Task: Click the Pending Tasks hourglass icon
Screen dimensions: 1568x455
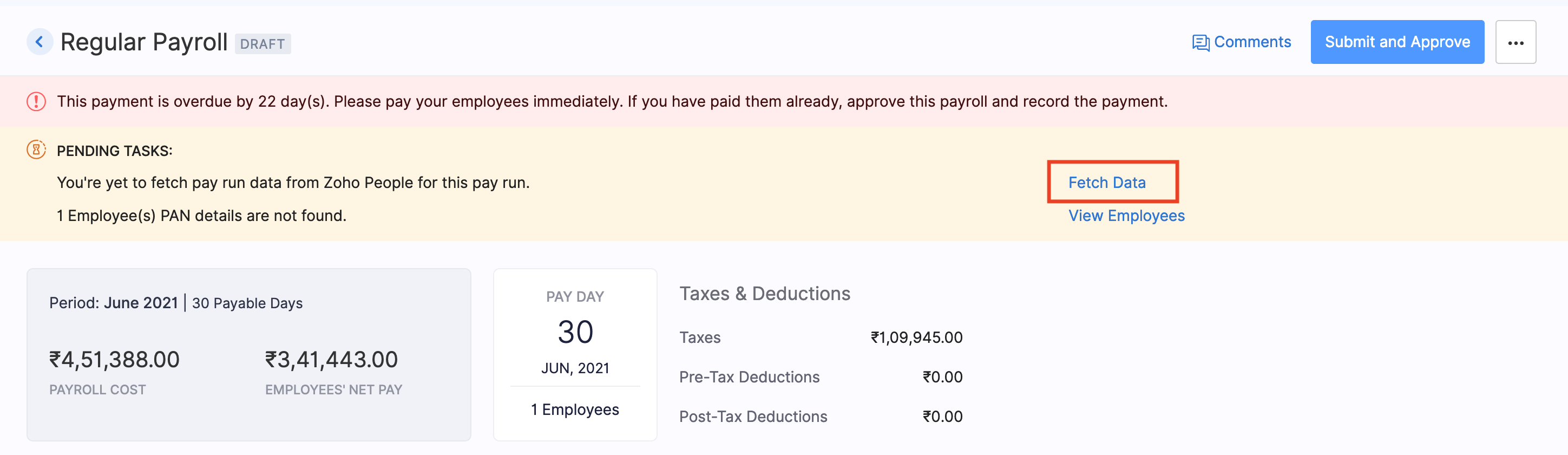Action: point(36,150)
